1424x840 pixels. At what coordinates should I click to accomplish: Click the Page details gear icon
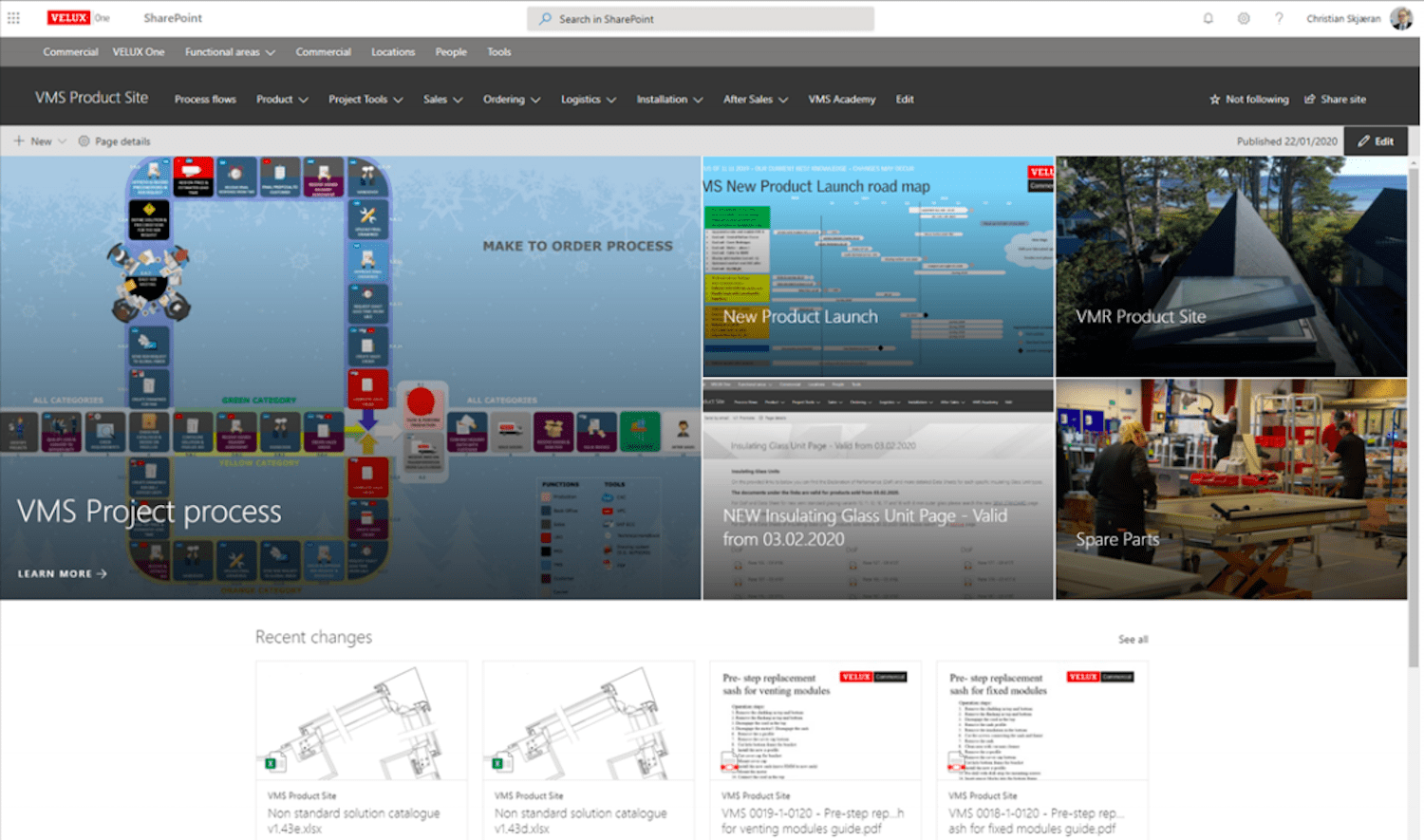[x=84, y=141]
